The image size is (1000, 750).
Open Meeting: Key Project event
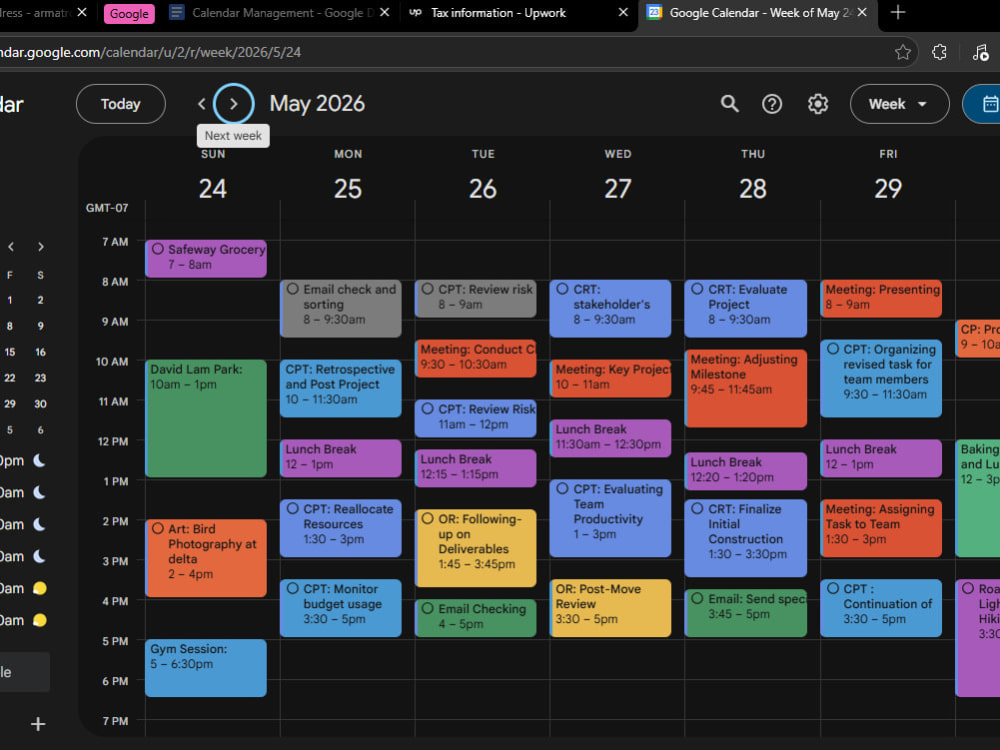(x=611, y=378)
